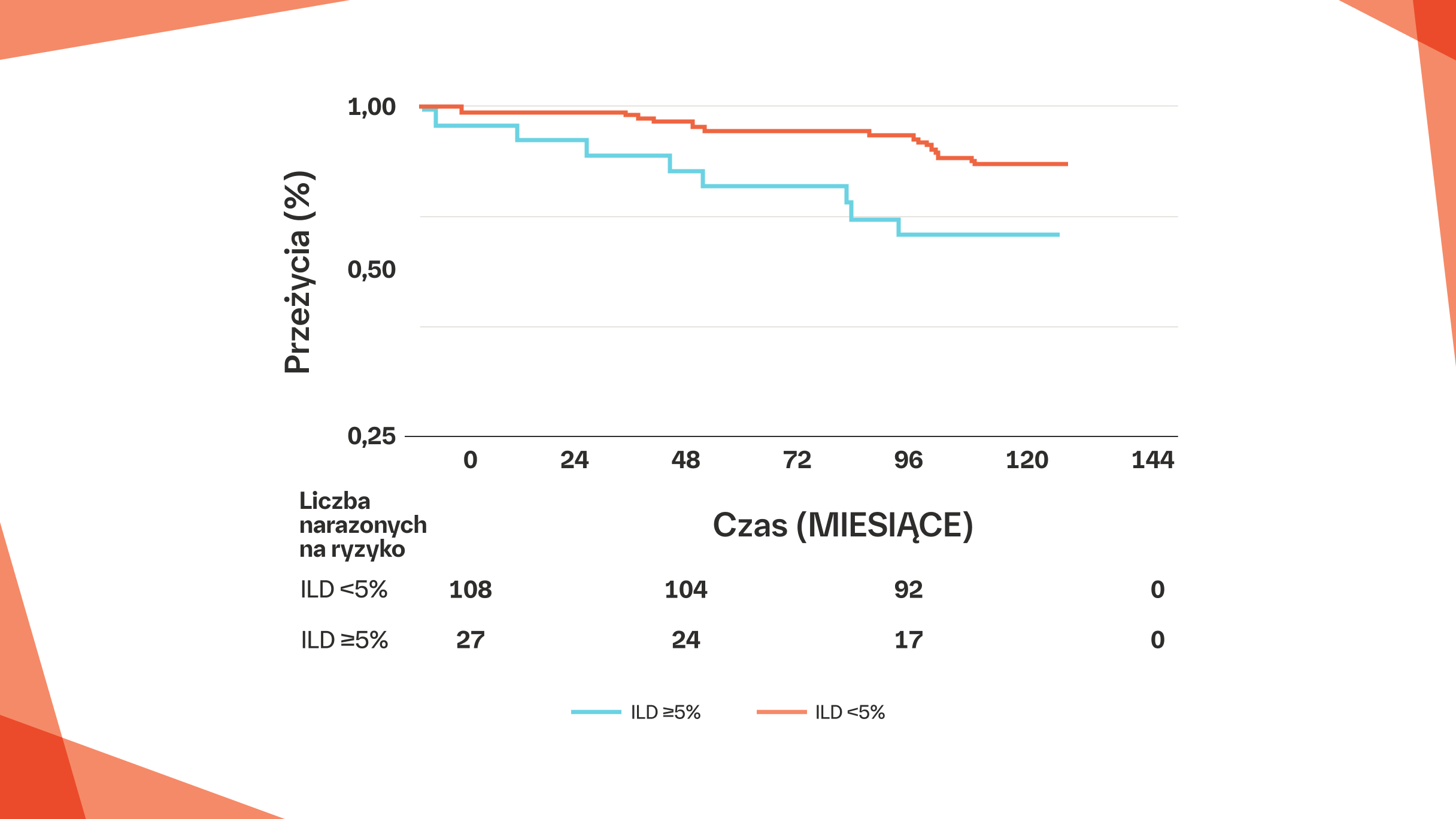Select the value 17 in the risk table
This screenshot has width=1456, height=819.
coord(908,640)
